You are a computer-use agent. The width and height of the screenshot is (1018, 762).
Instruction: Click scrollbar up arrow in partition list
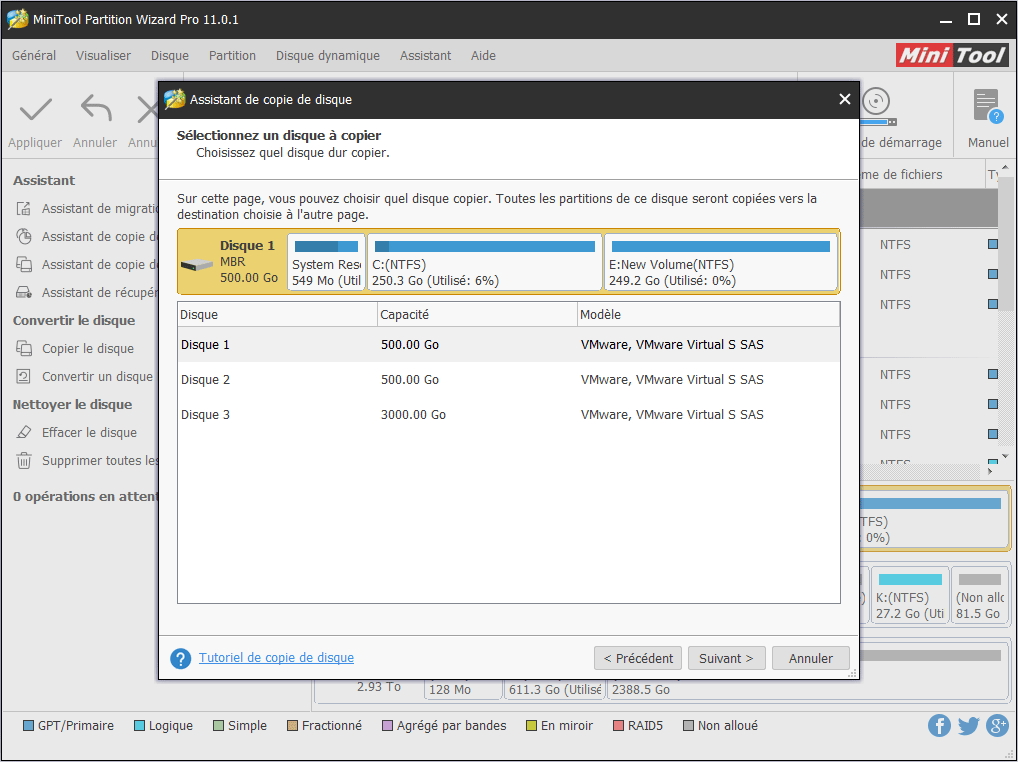(1005, 167)
